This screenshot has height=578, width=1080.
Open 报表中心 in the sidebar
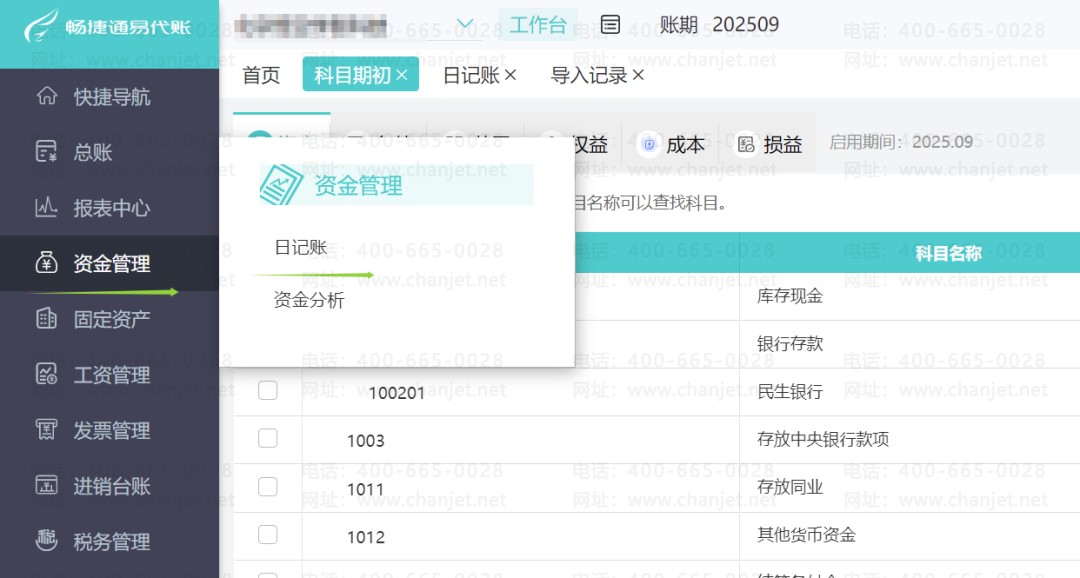112,207
